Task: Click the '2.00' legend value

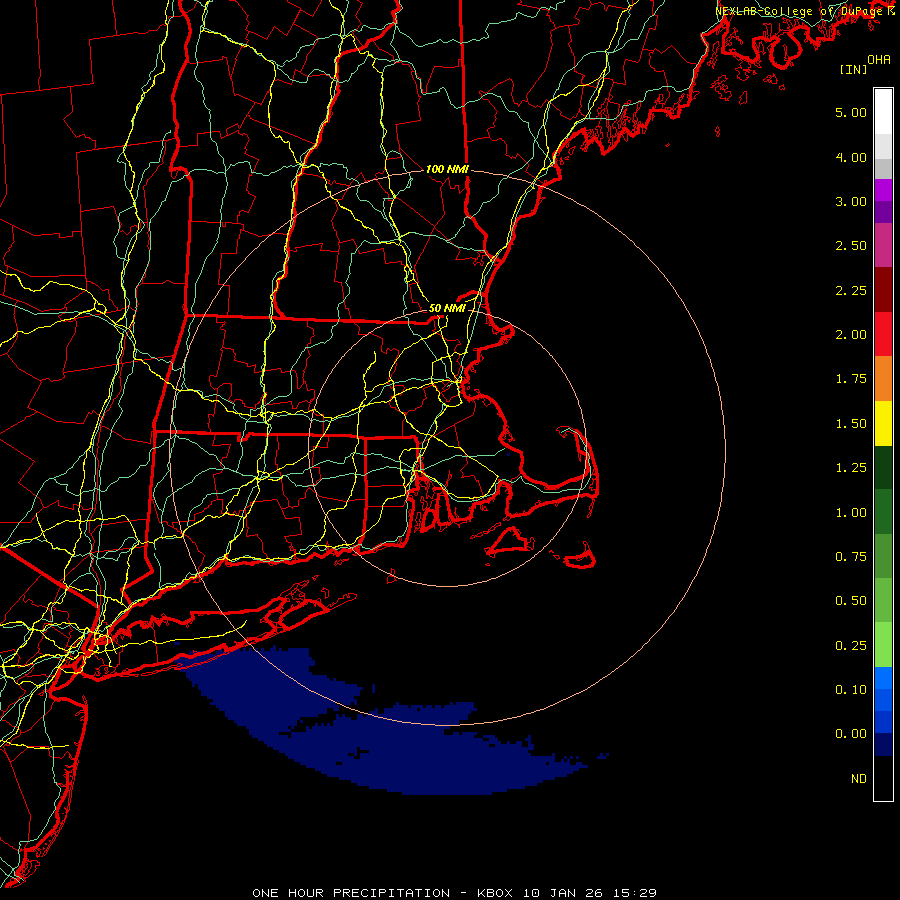Action: coord(851,335)
